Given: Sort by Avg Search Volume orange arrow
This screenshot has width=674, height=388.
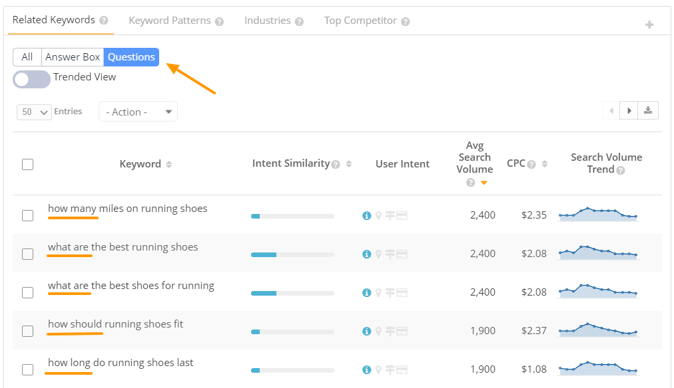Looking at the screenshot, I should 484,183.
